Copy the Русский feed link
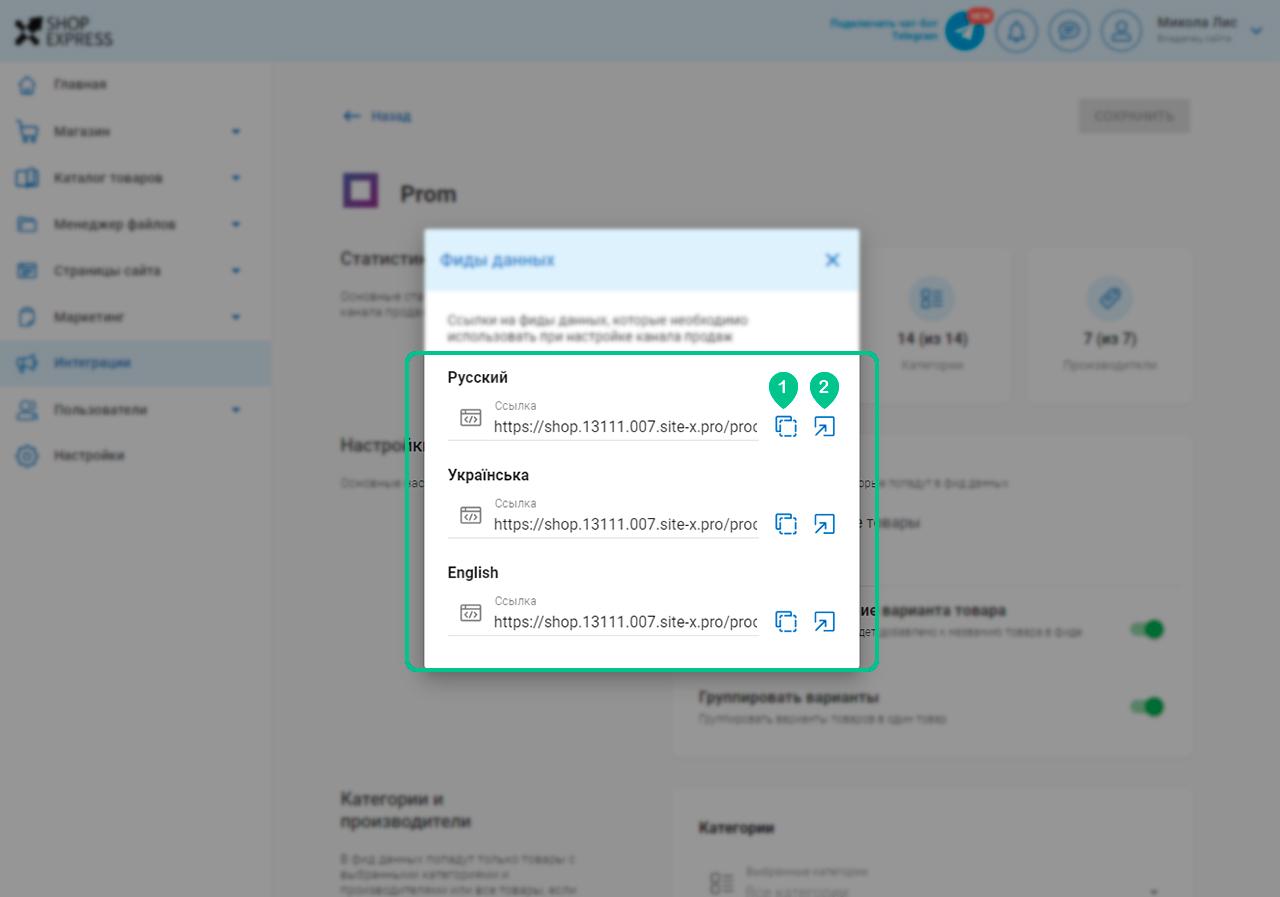Screen dimensions: 1280x897 coord(786,426)
